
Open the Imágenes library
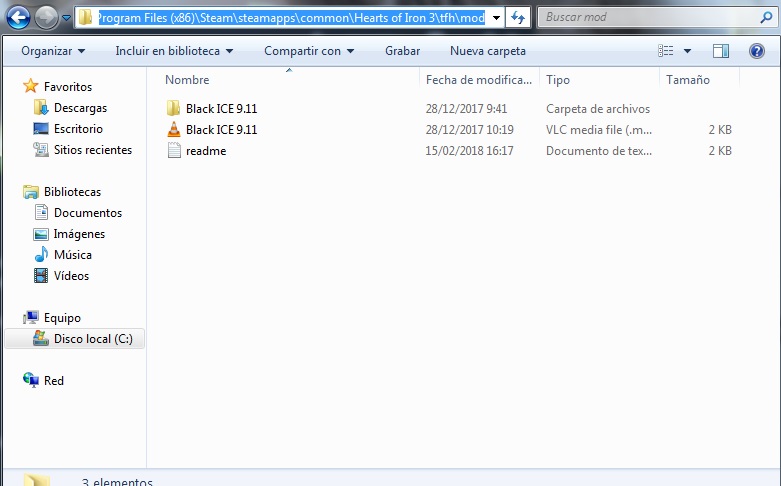coord(79,234)
